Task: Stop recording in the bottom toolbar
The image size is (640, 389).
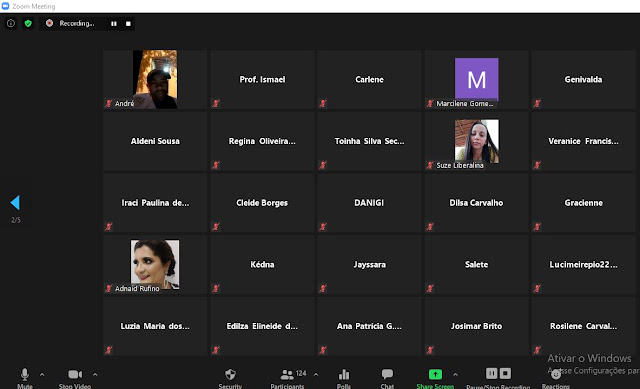Action: (x=505, y=373)
